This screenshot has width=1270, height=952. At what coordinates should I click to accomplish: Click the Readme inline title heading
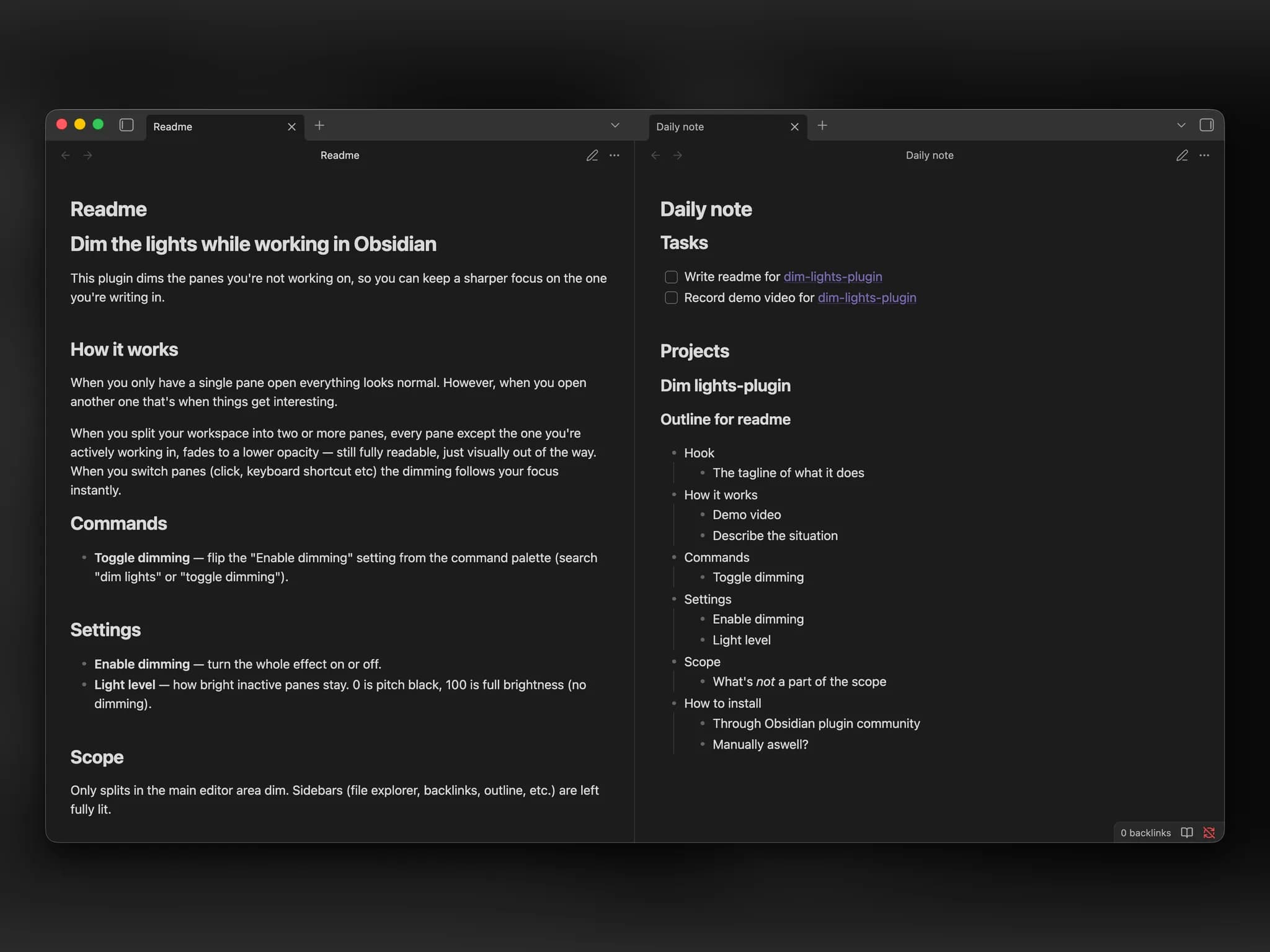[x=109, y=209]
